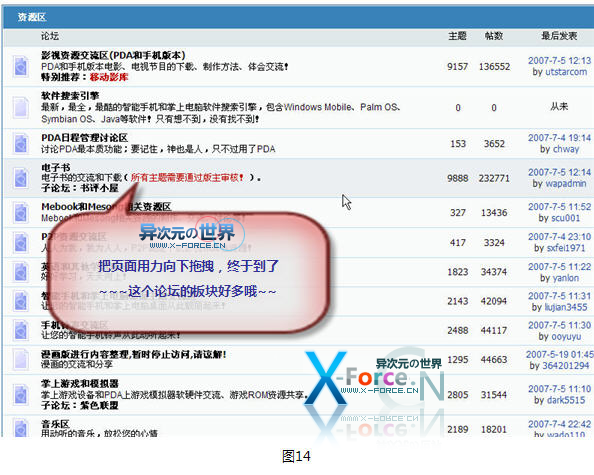Click forum icon beside 掌上游戏和模拟器

[x=21, y=394]
